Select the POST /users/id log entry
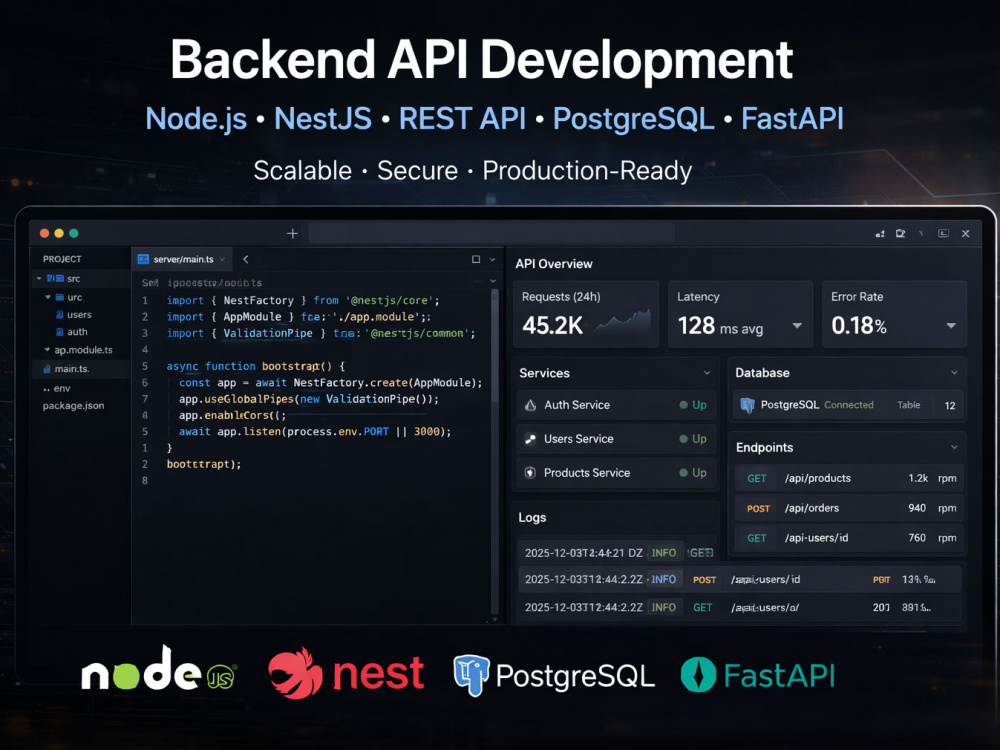The image size is (1000, 750). (x=740, y=579)
